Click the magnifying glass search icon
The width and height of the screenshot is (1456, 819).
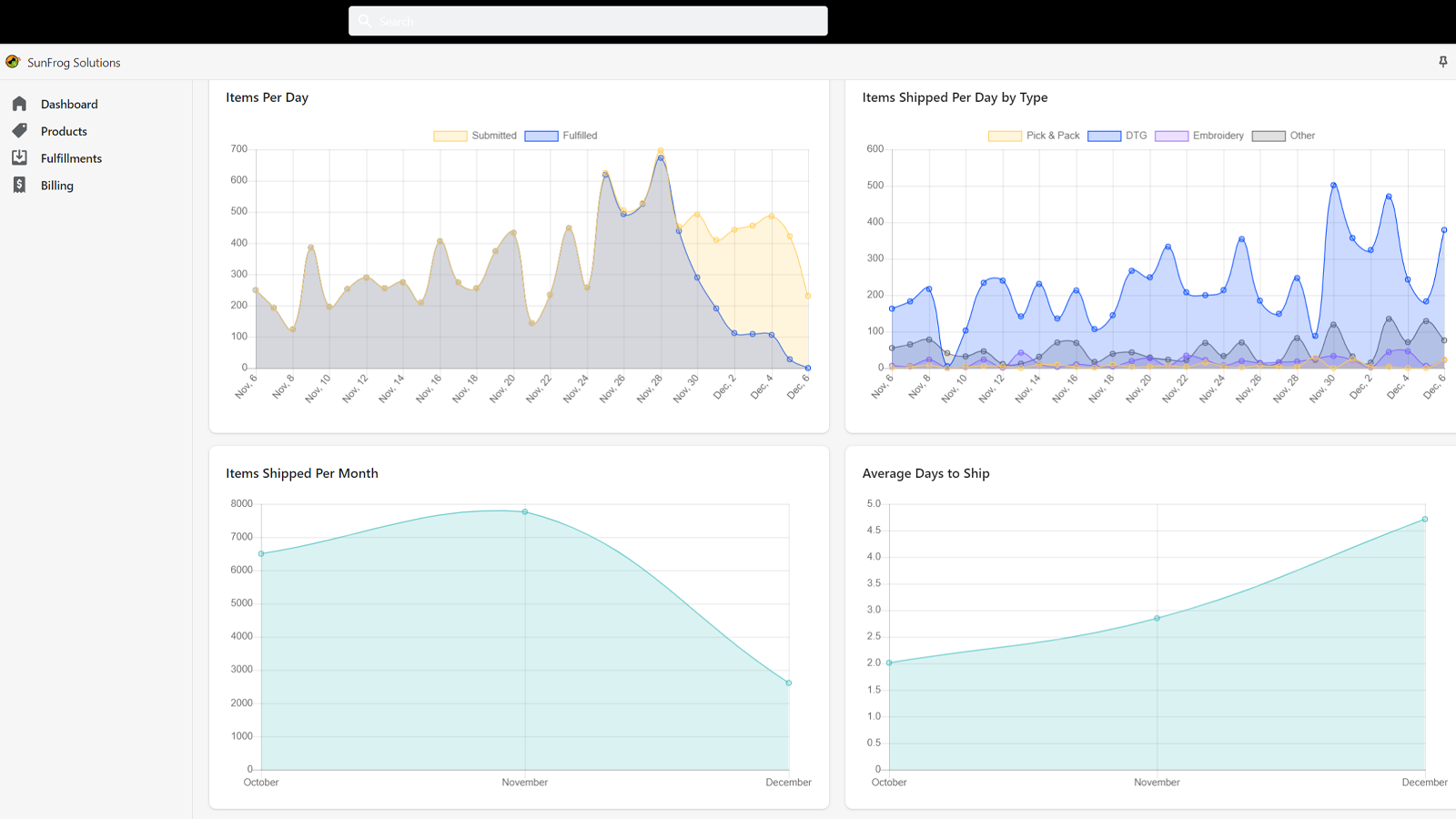(365, 20)
